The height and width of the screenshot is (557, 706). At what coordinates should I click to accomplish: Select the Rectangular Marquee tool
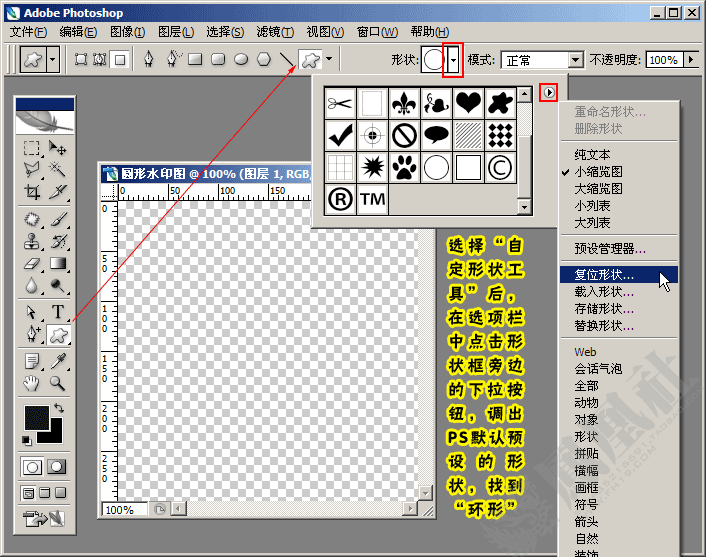pyautogui.click(x=32, y=148)
